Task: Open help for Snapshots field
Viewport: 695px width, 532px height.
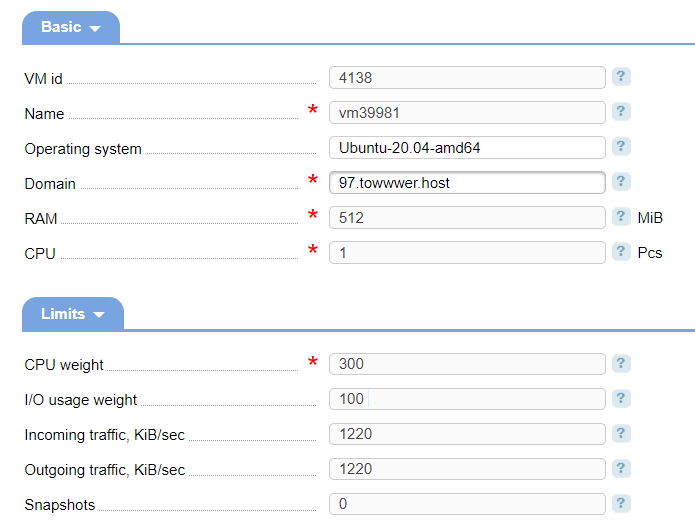Action: click(x=621, y=503)
